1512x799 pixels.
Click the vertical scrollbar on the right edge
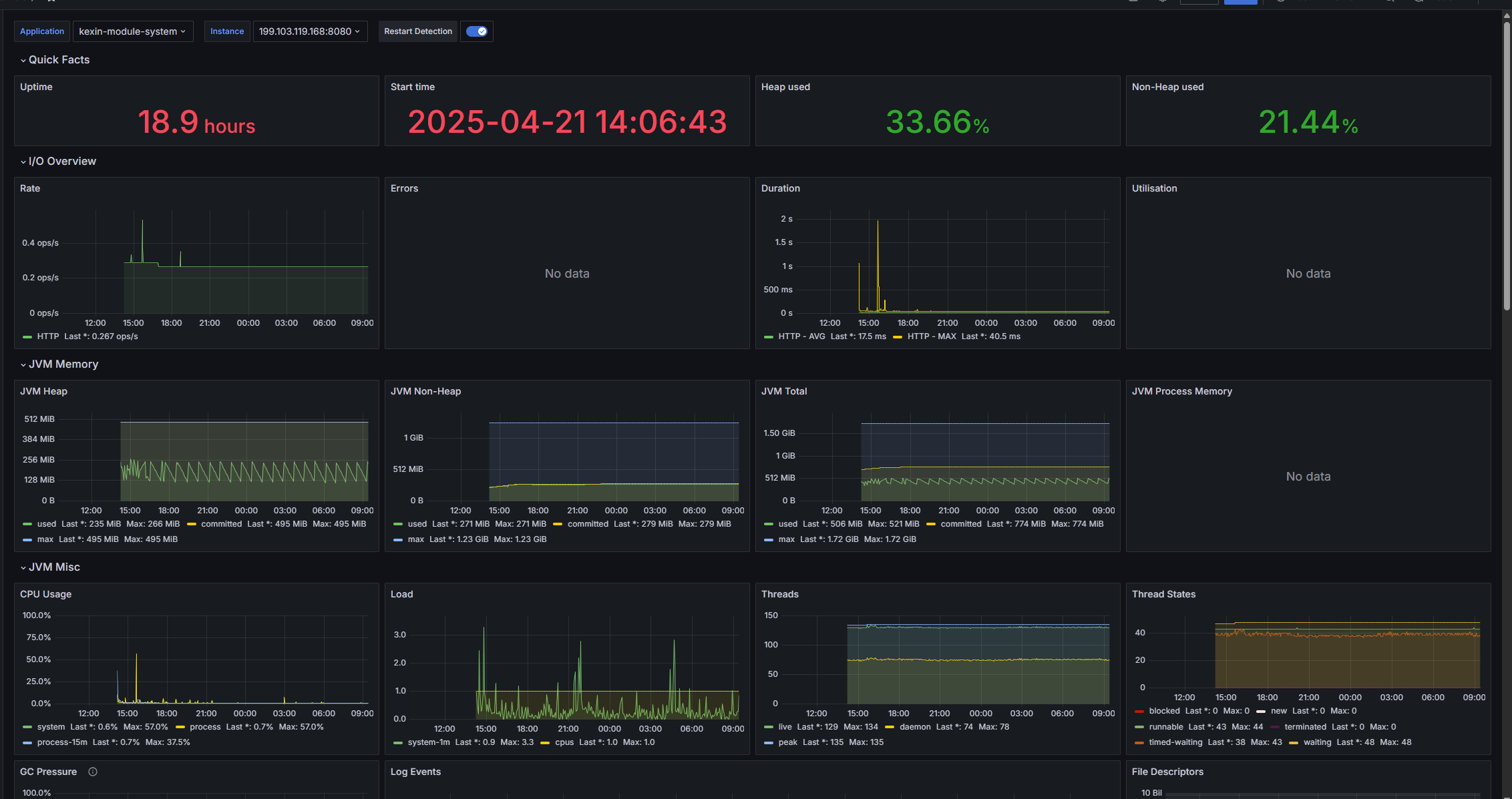1507,167
